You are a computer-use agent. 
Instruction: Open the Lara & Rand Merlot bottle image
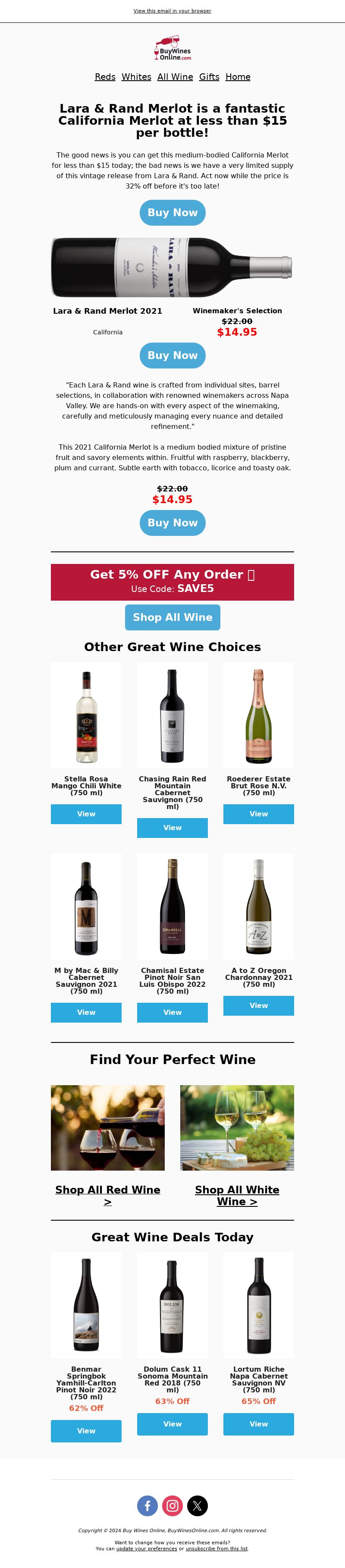[172, 267]
